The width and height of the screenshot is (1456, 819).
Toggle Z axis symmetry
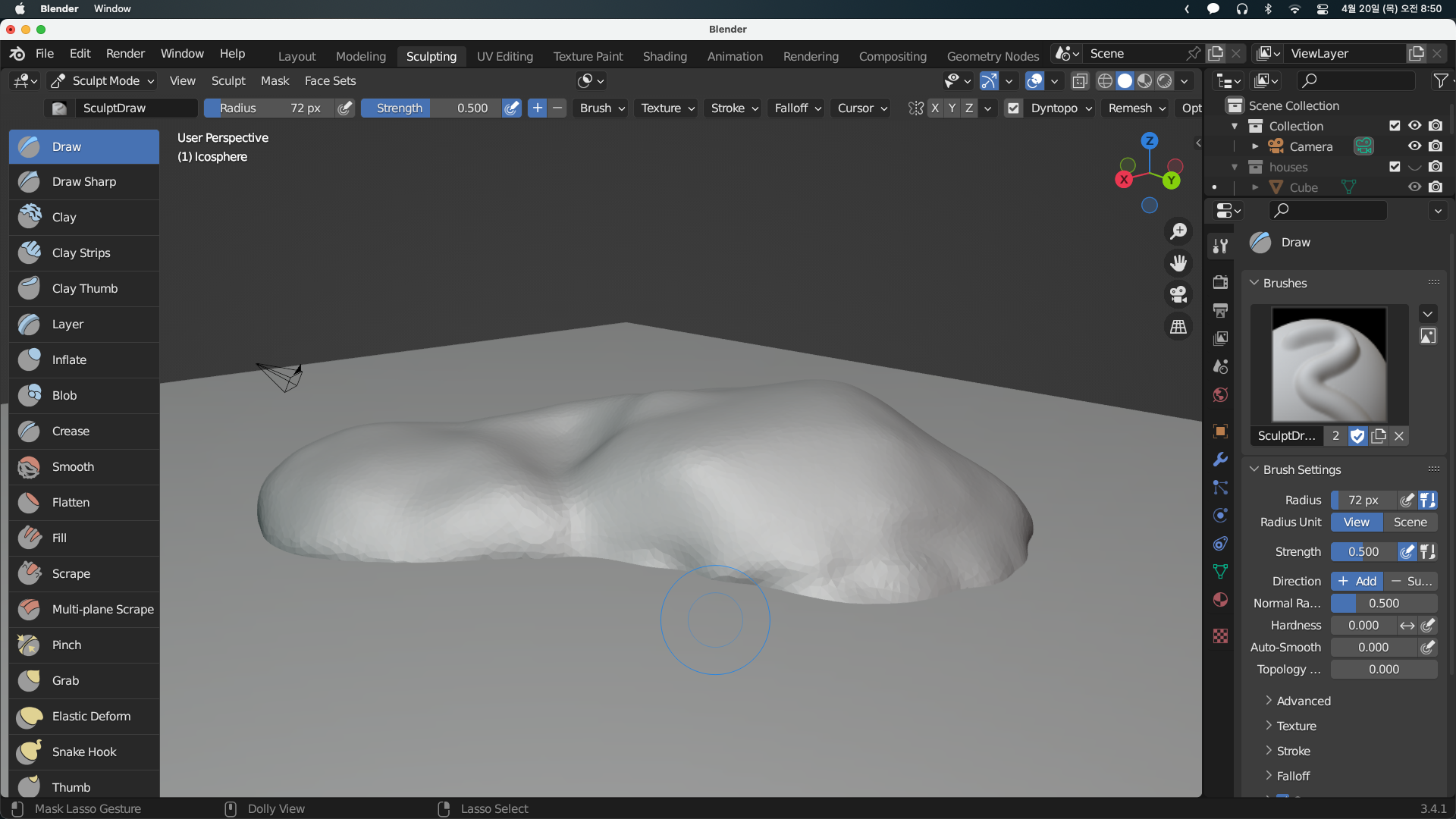click(969, 108)
